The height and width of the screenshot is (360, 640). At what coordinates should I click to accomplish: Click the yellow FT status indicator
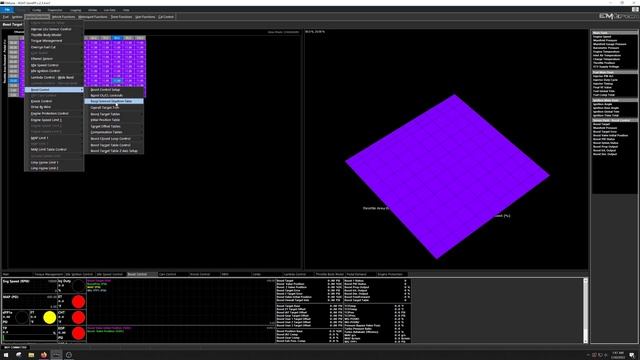point(49,318)
